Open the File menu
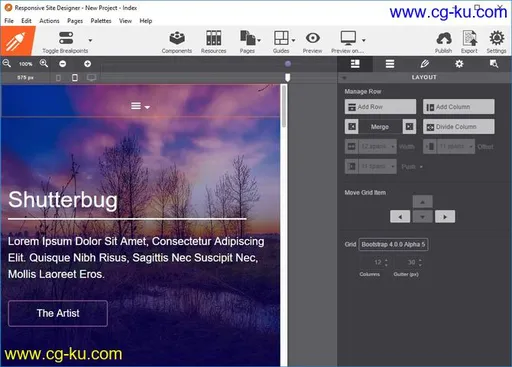Screen dimensions: 512x367 tap(9, 21)
